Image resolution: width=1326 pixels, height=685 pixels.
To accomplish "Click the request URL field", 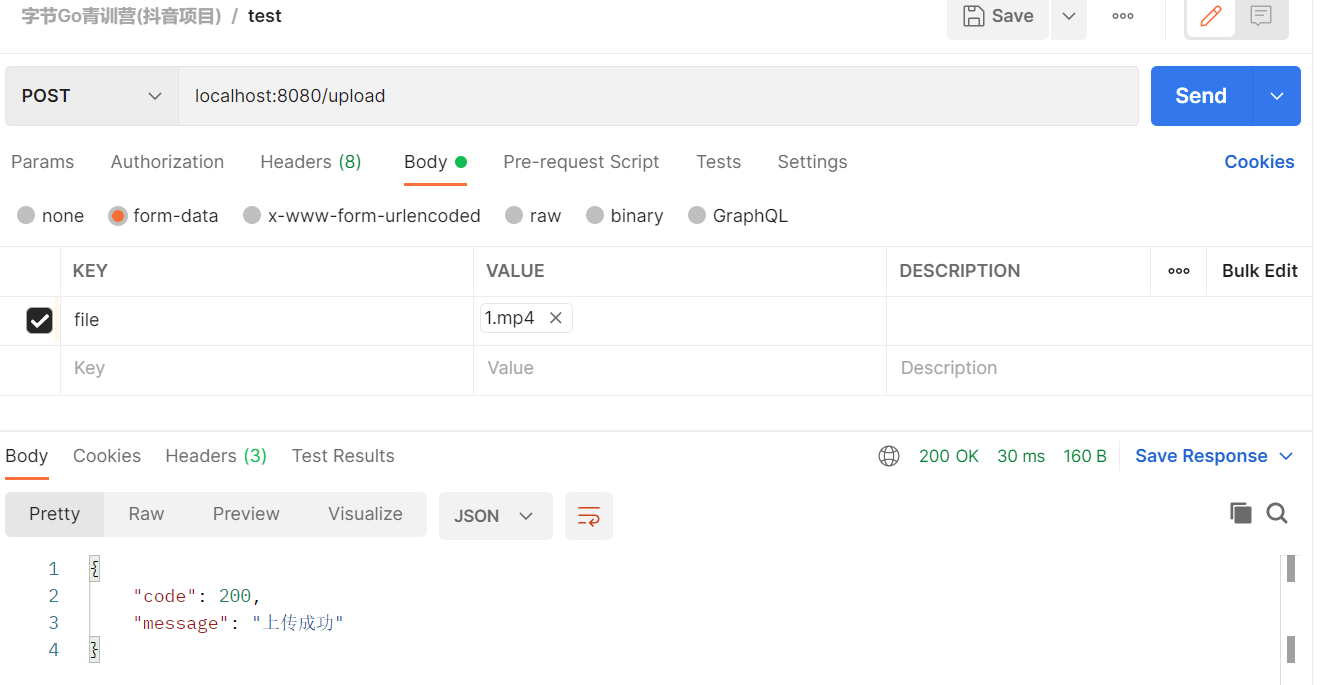I will (658, 96).
